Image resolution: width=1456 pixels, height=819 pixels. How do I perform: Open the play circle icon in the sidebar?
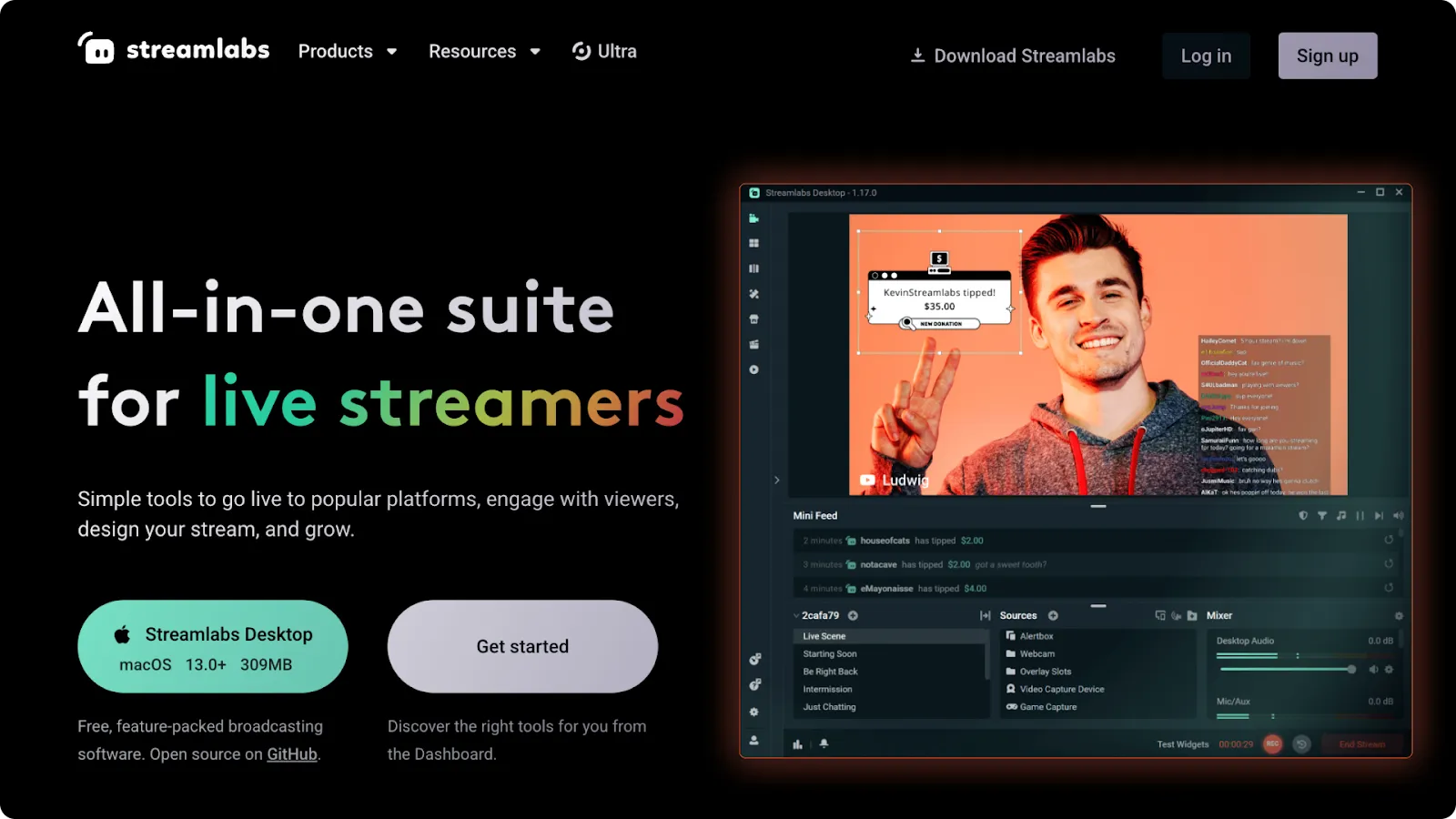tap(753, 369)
